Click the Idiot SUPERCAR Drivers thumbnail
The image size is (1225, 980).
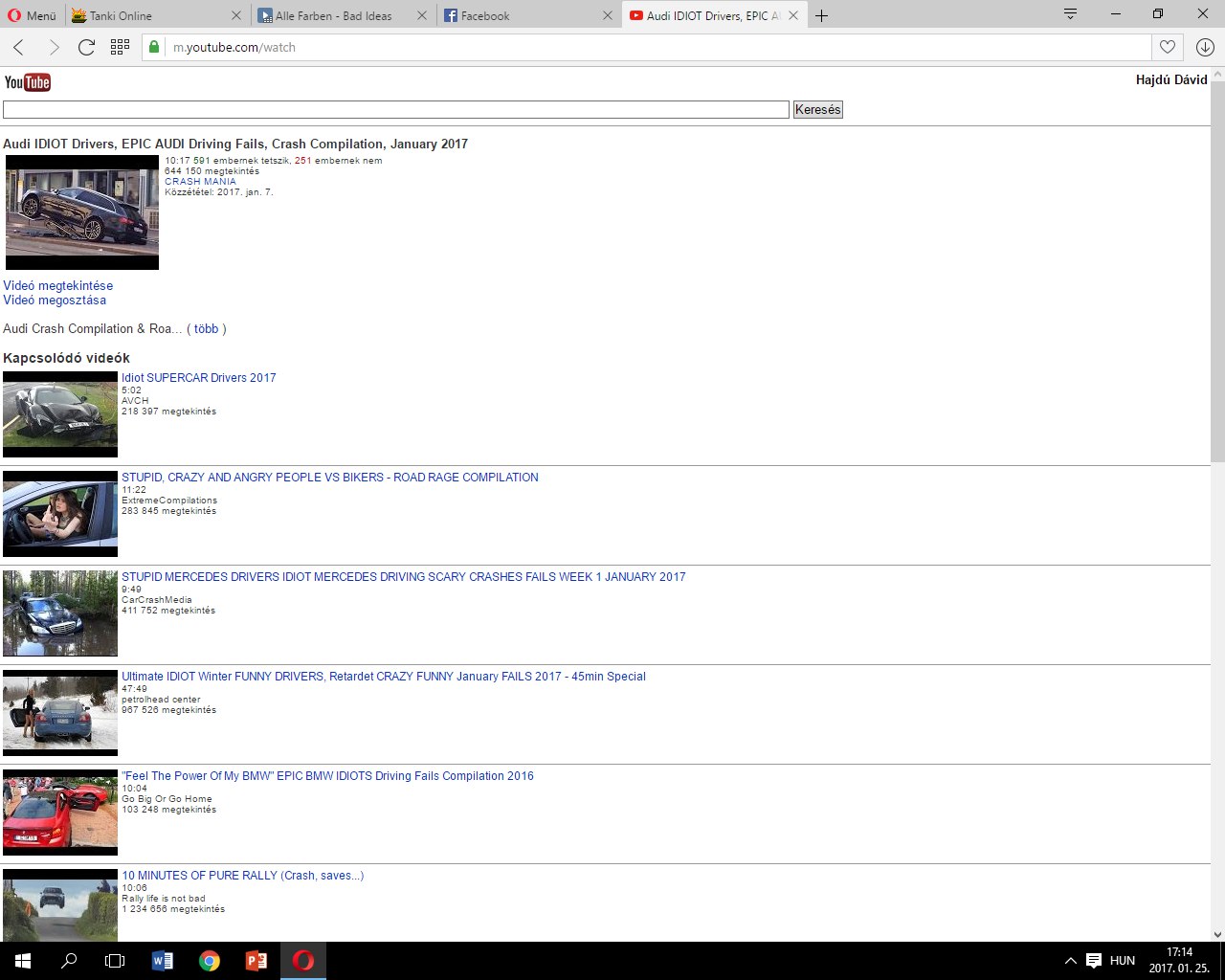[x=60, y=414]
